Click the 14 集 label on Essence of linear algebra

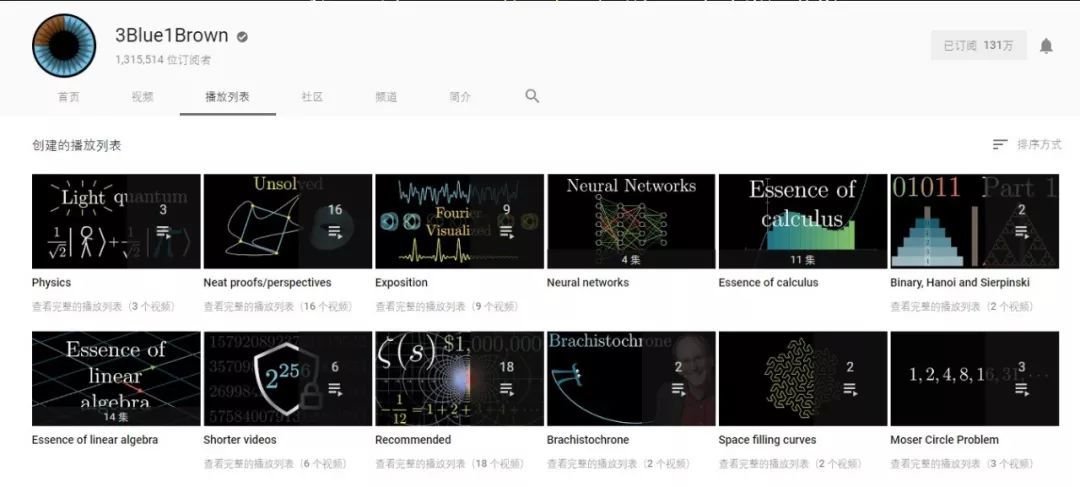click(116, 417)
